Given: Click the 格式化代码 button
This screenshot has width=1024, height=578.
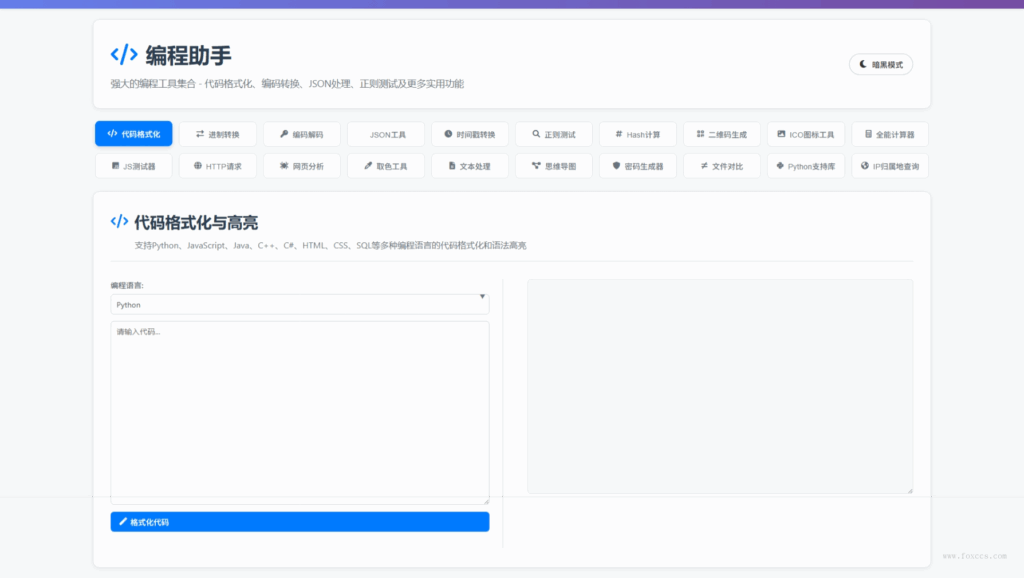Looking at the screenshot, I should click(x=300, y=522).
